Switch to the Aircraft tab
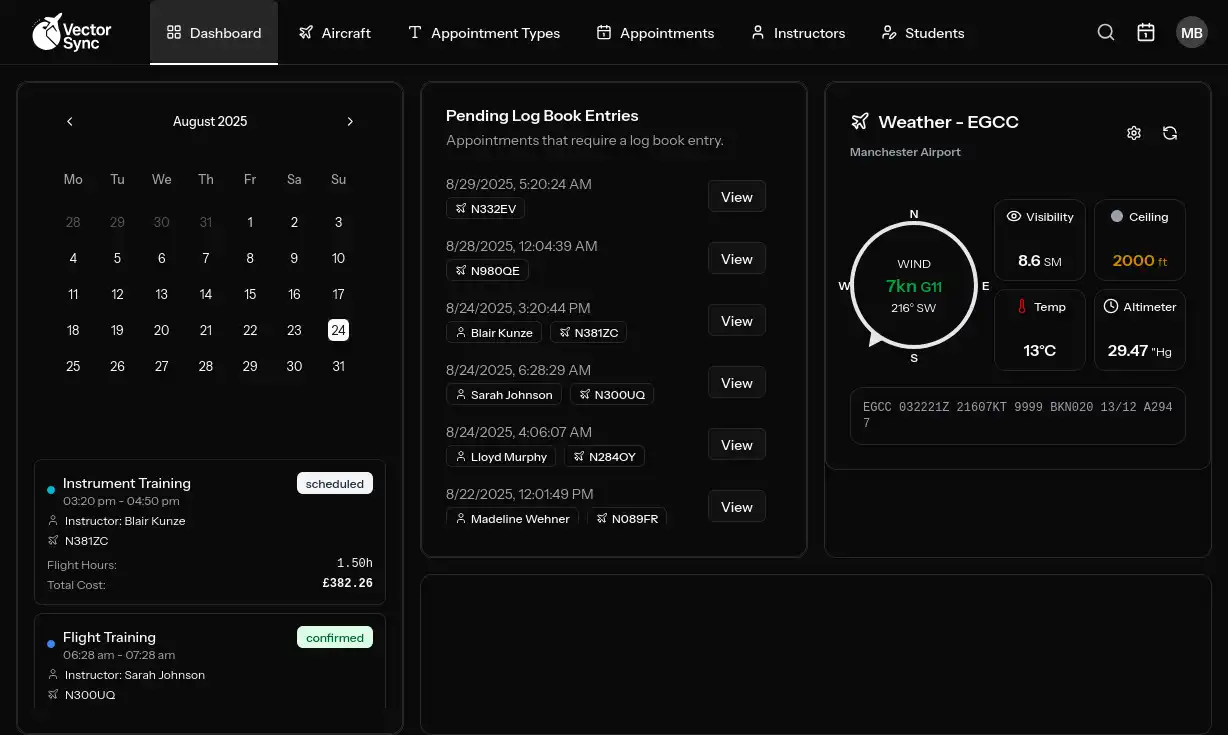Viewport: 1228px width, 735px height. click(335, 33)
